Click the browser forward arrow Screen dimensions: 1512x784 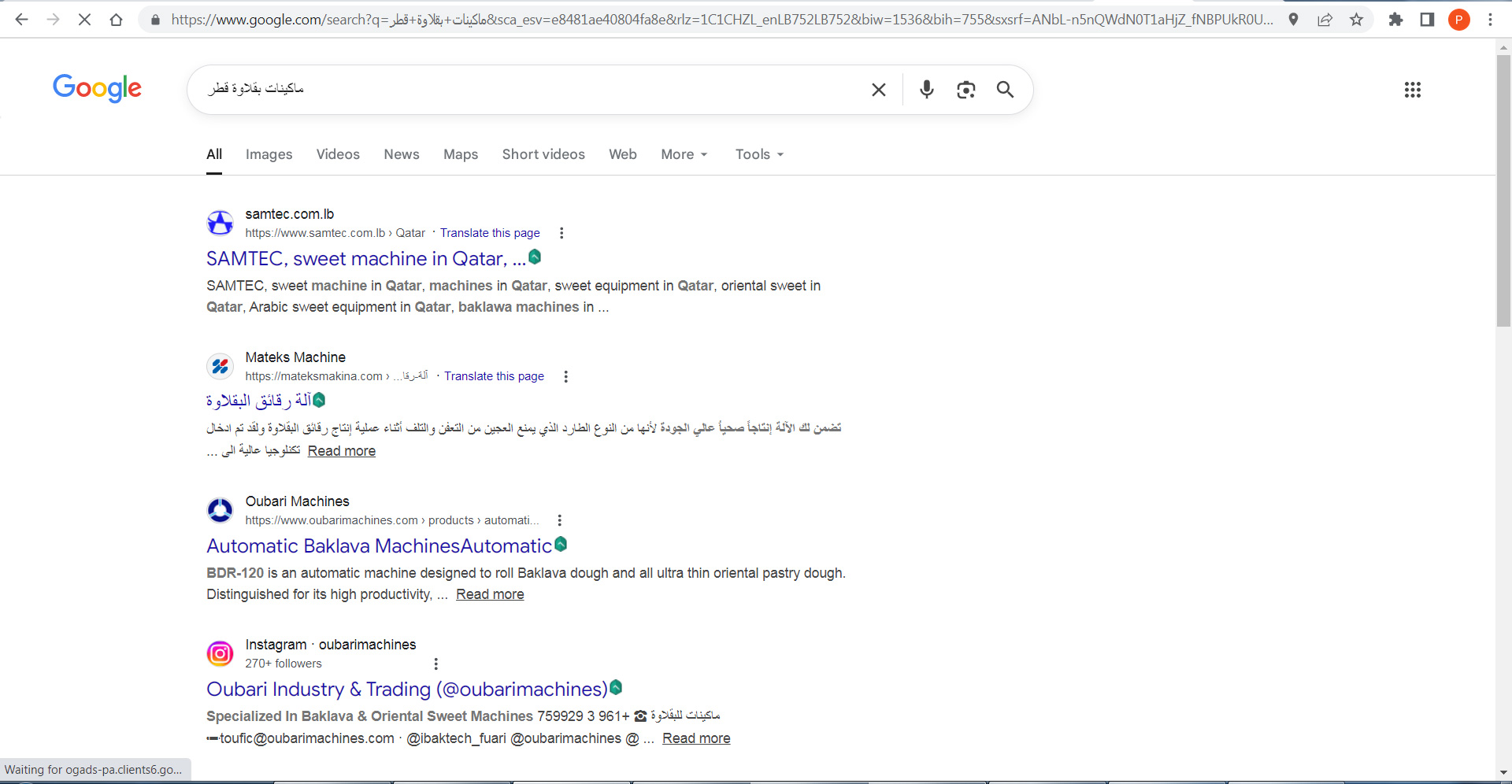pos(53,20)
